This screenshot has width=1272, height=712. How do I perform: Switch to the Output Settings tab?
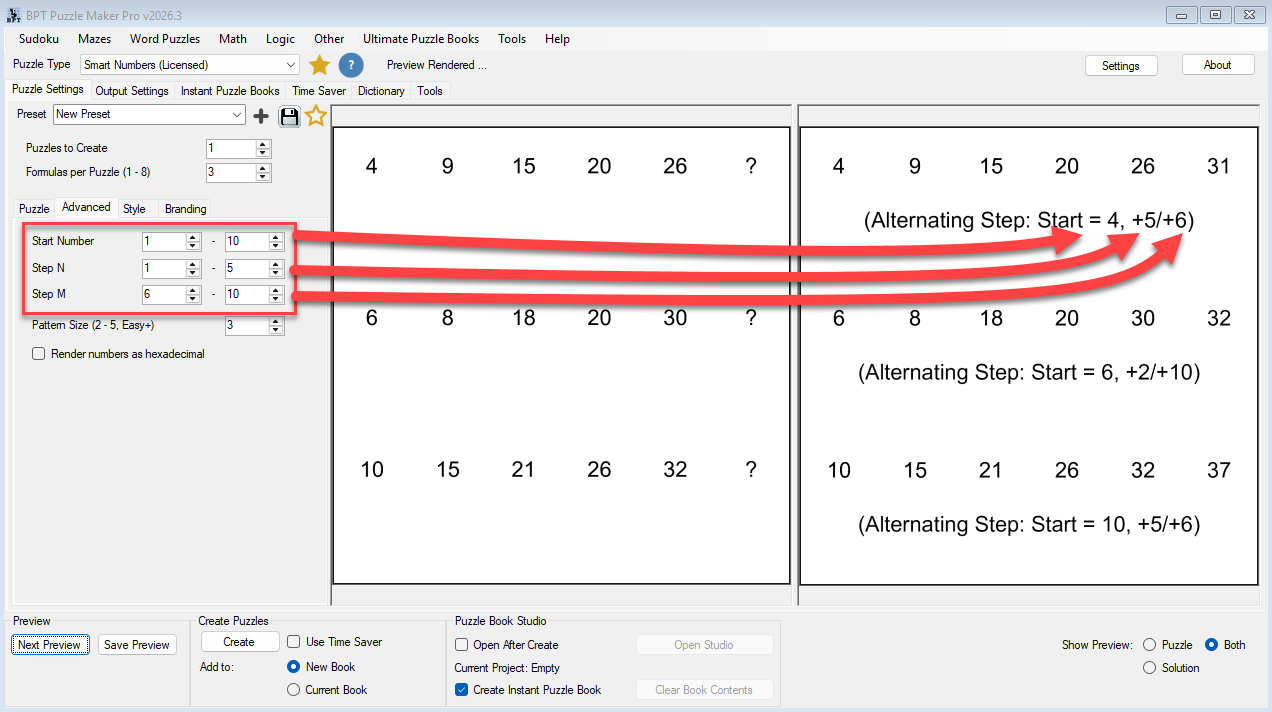point(132,91)
